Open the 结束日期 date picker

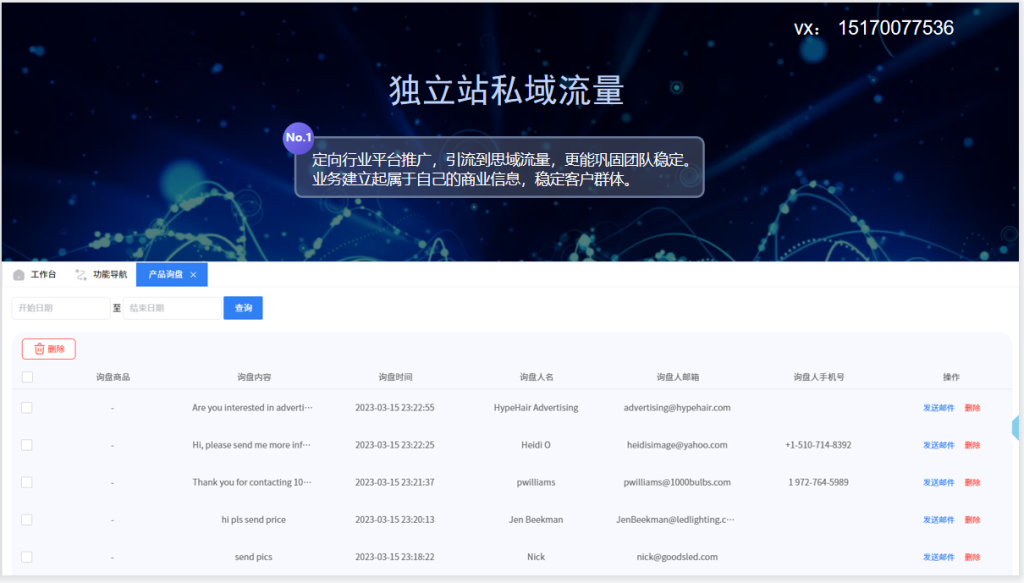pos(171,308)
